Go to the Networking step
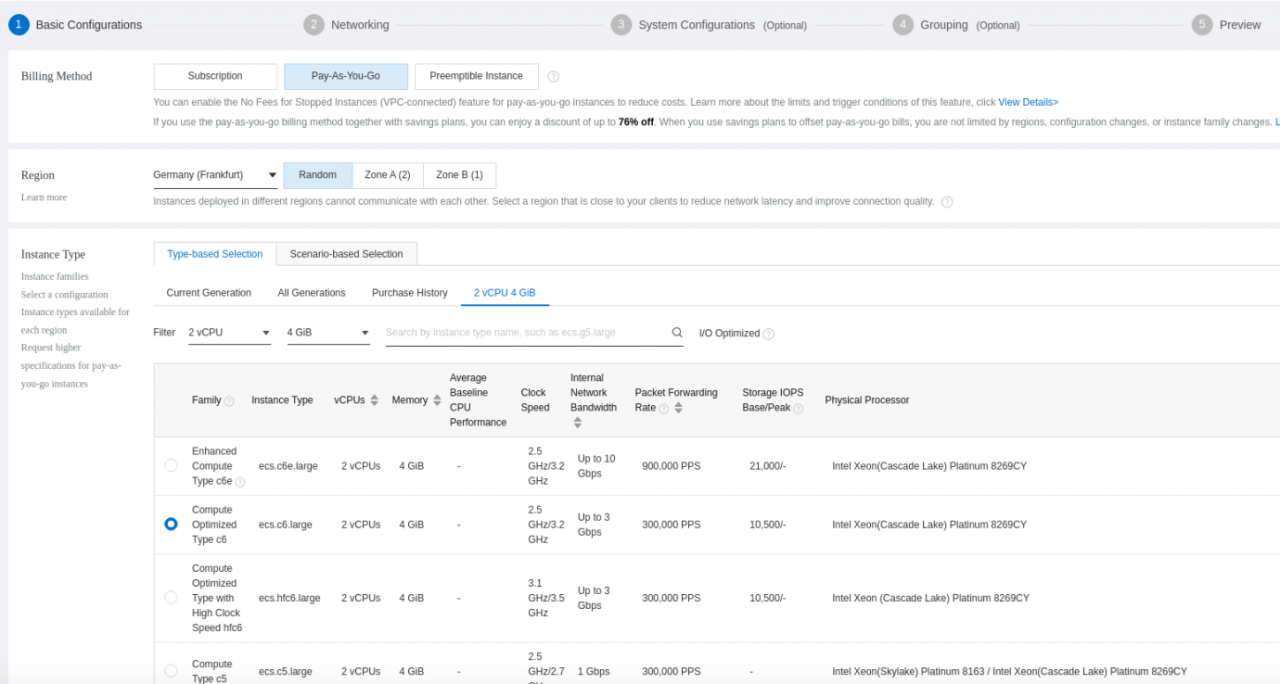Image resolution: width=1280 pixels, height=684 pixels. [360, 25]
